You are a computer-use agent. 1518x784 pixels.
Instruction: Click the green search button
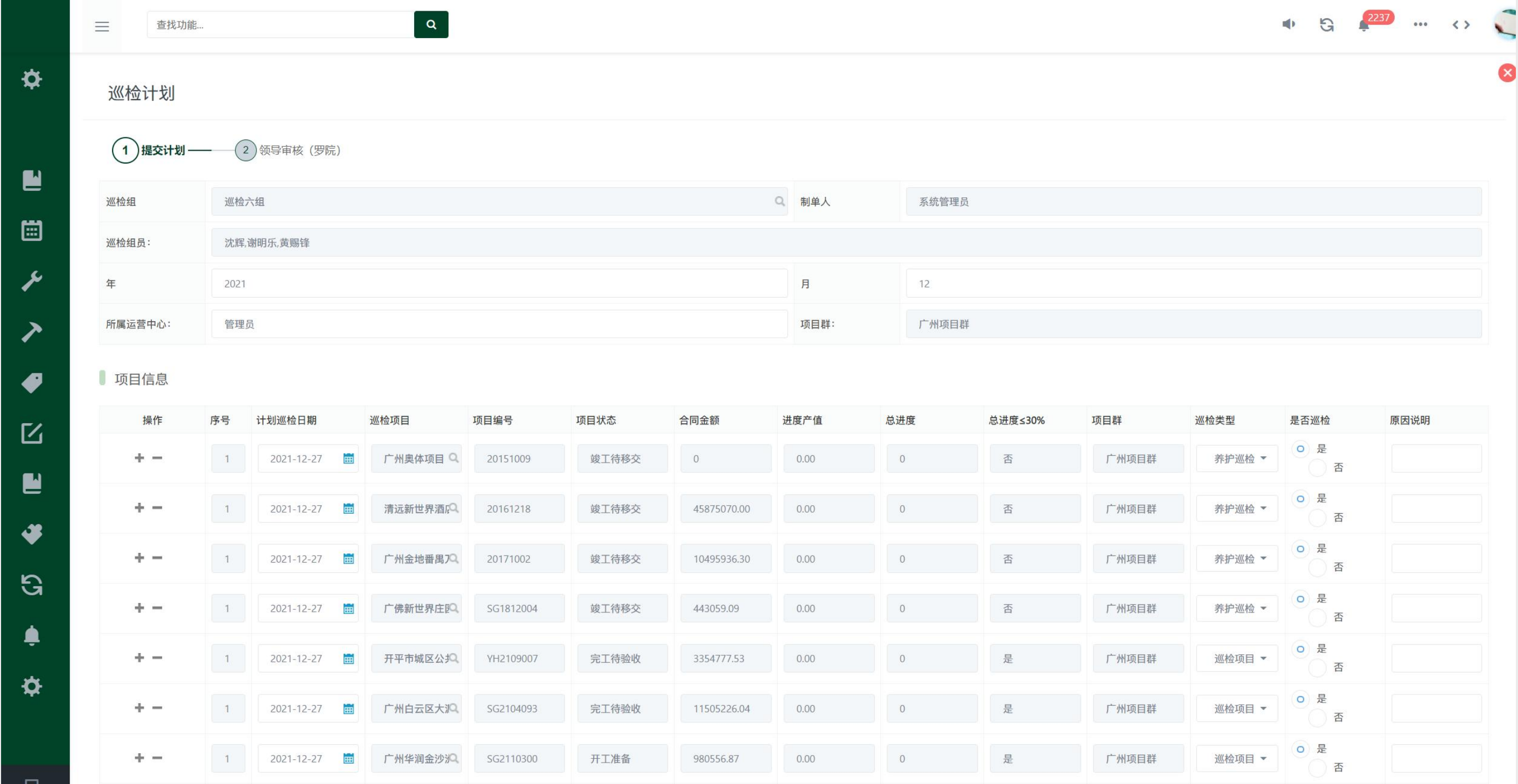(x=431, y=25)
